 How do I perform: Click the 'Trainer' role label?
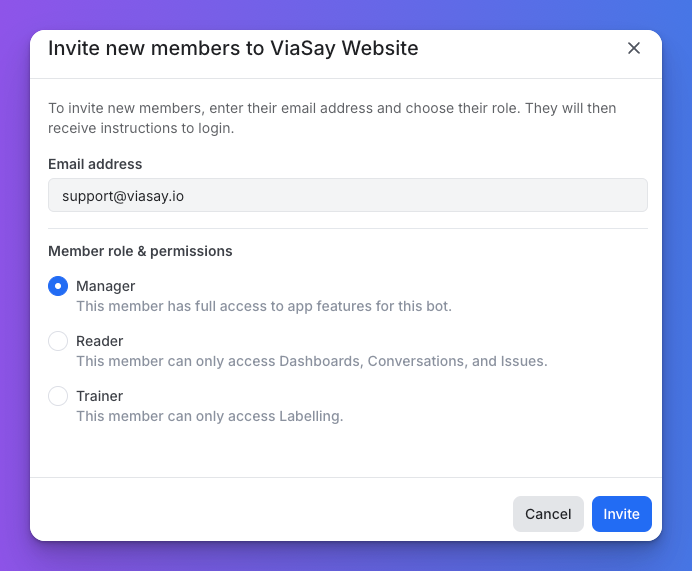pos(99,396)
